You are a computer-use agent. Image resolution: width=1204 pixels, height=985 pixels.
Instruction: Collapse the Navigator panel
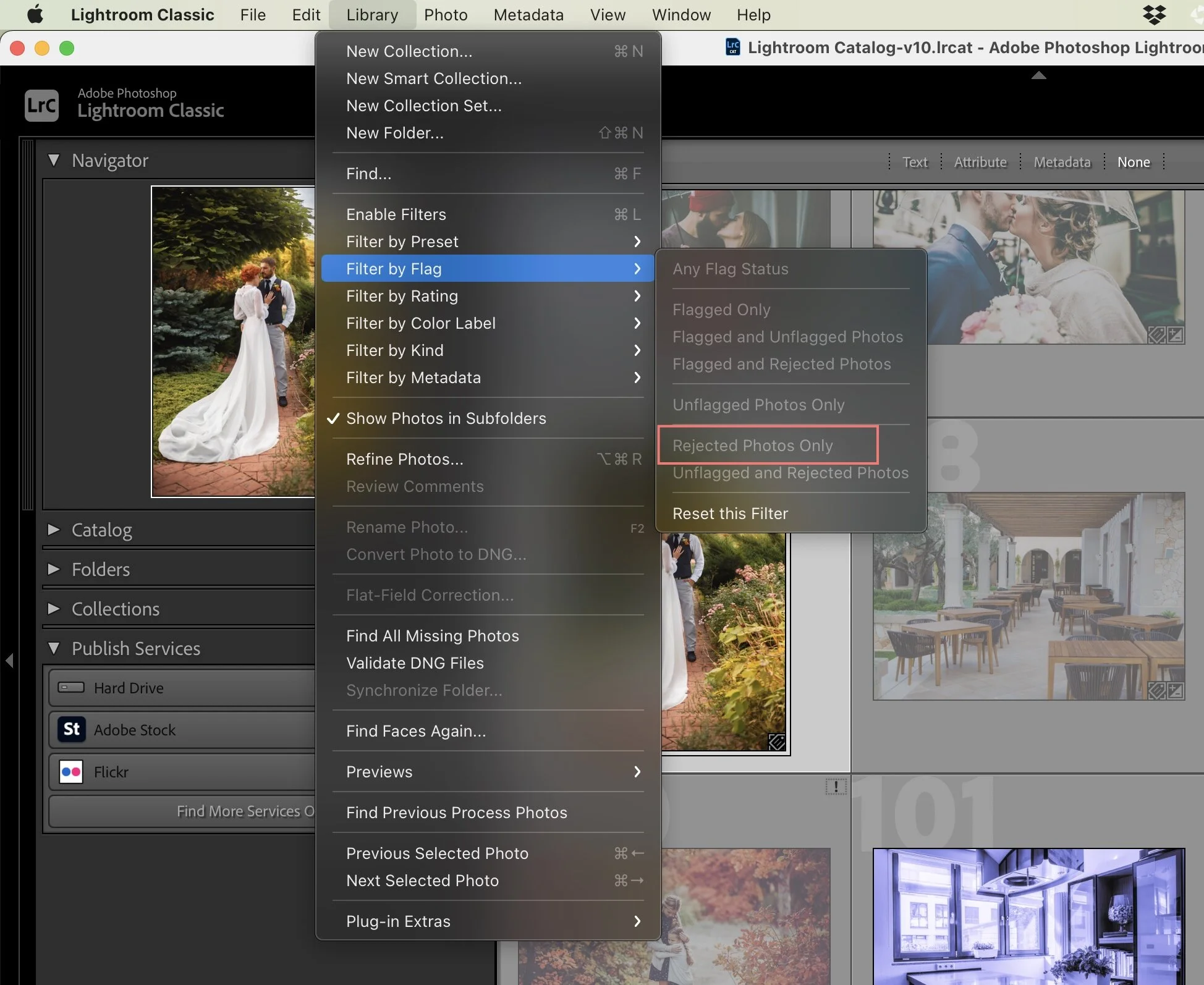point(54,160)
